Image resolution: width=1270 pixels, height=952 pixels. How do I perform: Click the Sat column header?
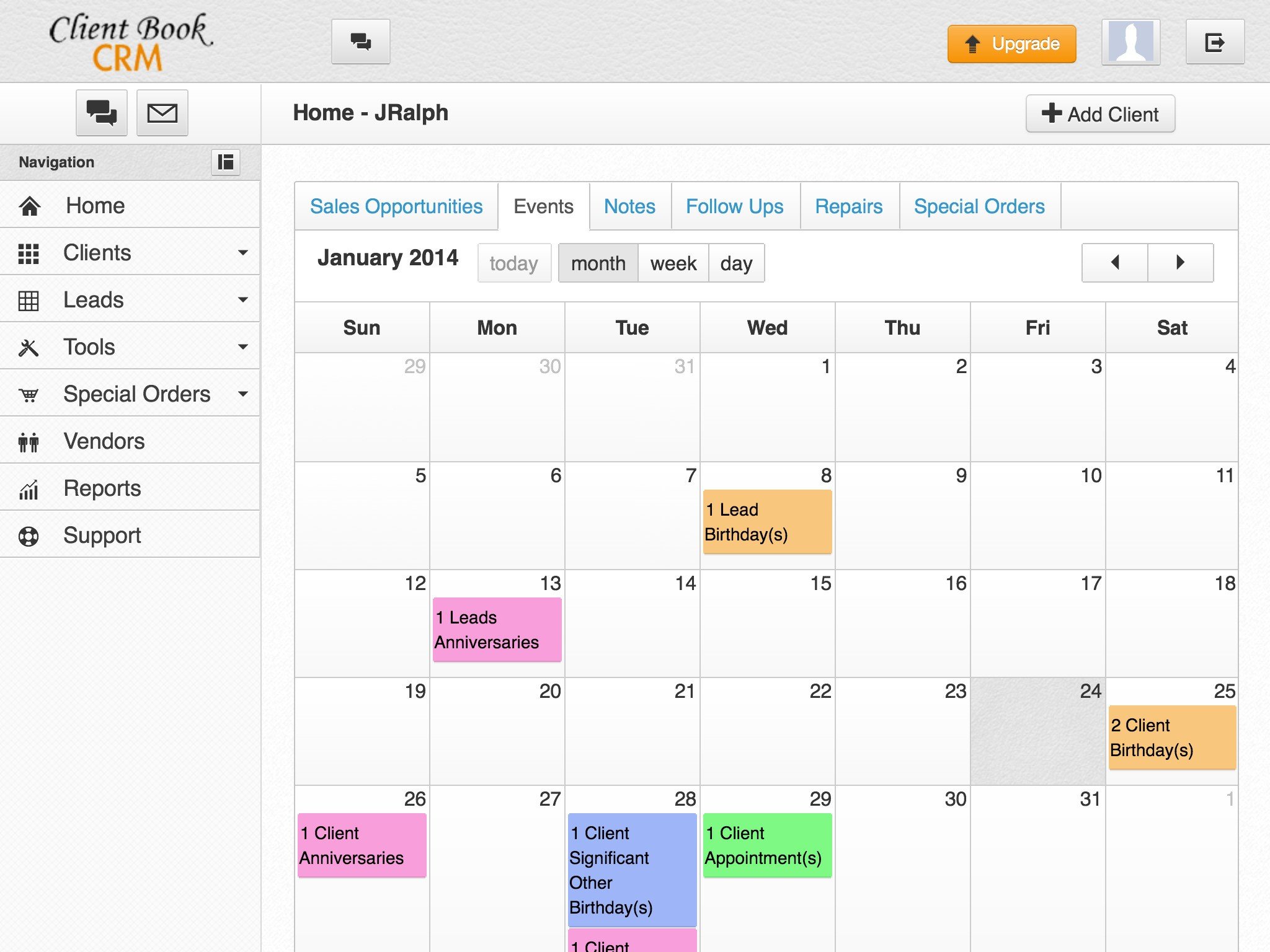1172,328
